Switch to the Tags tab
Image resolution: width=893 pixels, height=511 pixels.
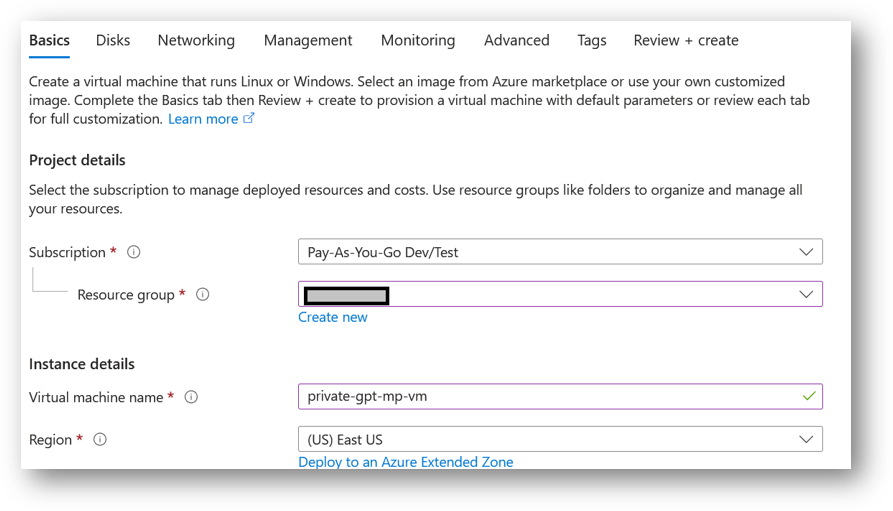pyautogui.click(x=592, y=40)
